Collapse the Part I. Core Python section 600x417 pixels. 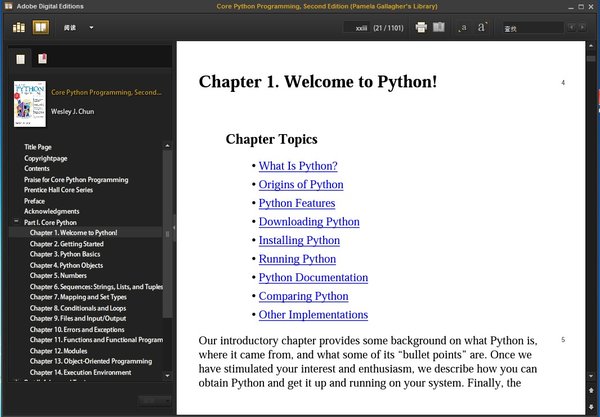[16, 222]
